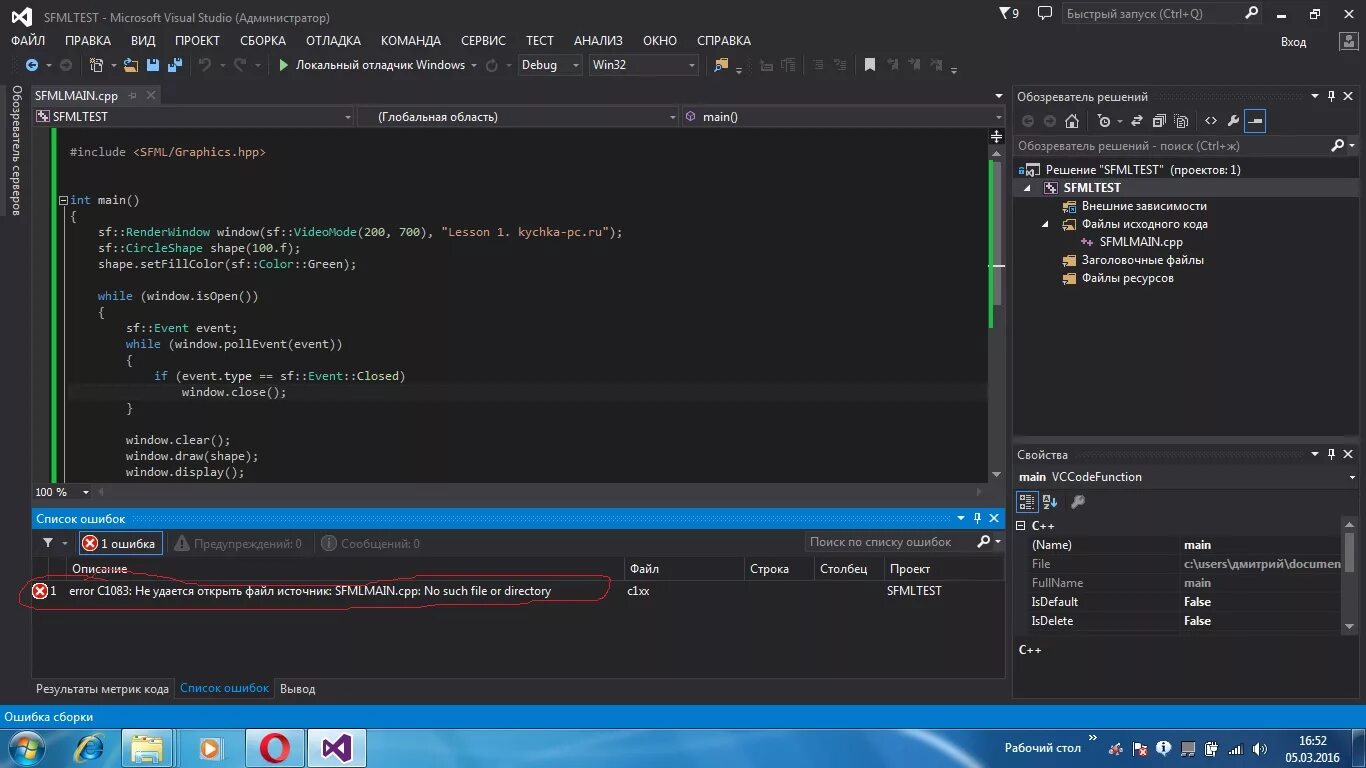Click the Collapse All icon in the solution explorer
The width and height of the screenshot is (1366, 768).
(x=1159, y=121)
